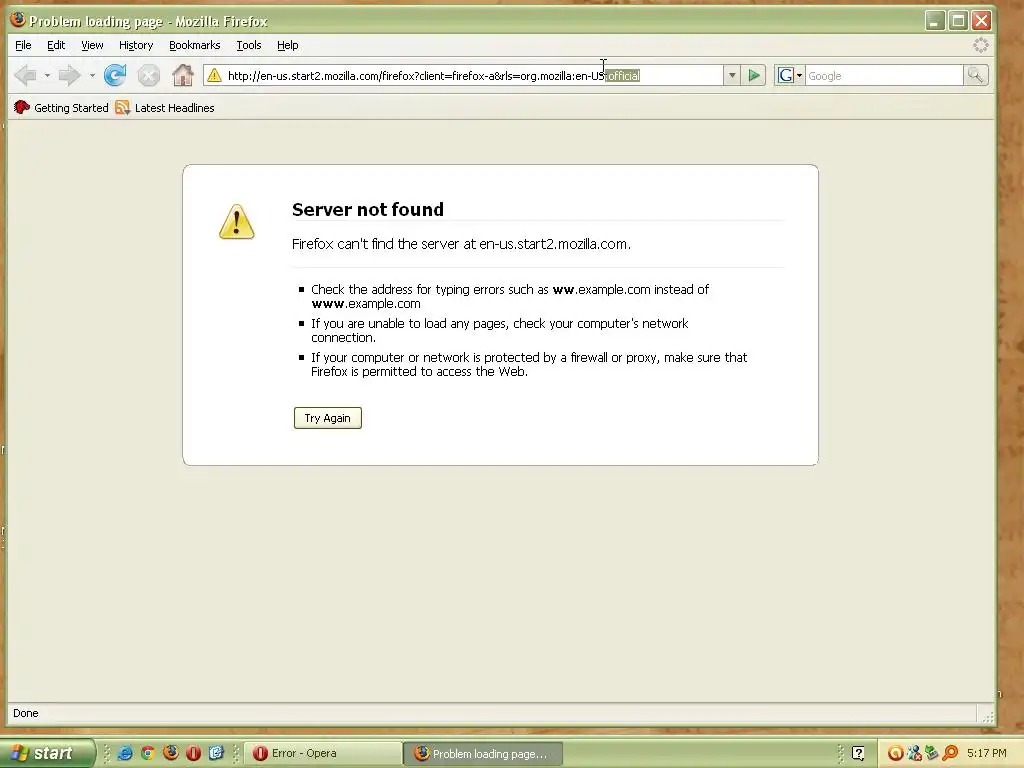Click in the Google search box
Image resolution: width=1024 pixels, height=768 pixels.
pos(884,76)
